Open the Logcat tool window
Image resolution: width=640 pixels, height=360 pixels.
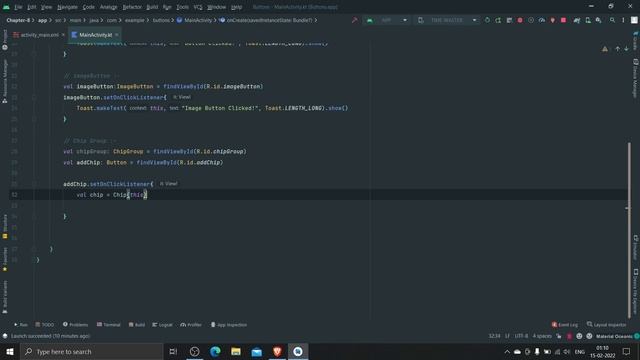point(162,325)
